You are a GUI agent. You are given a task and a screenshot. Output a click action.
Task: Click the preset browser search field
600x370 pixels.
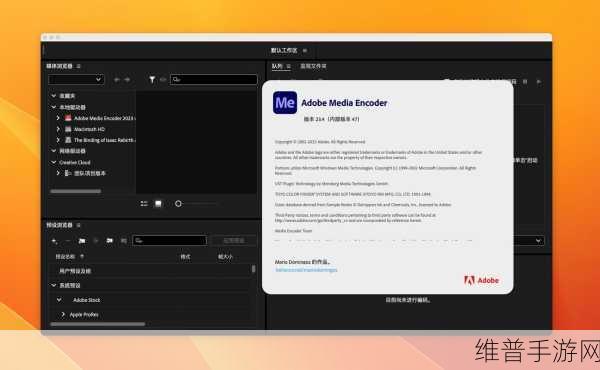[x=170, y=241]
